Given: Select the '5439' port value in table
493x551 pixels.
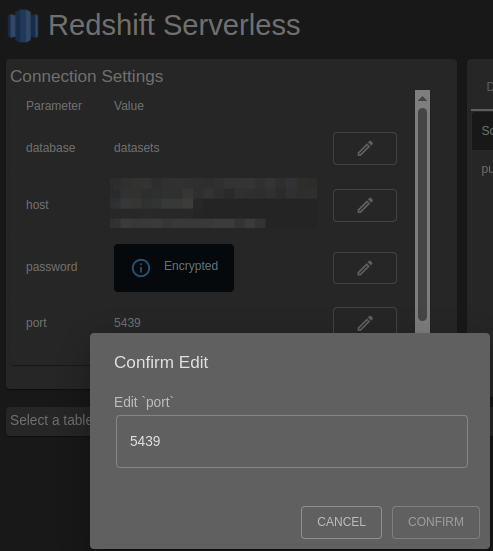Looking at the screenshot, I should point(127,323).
